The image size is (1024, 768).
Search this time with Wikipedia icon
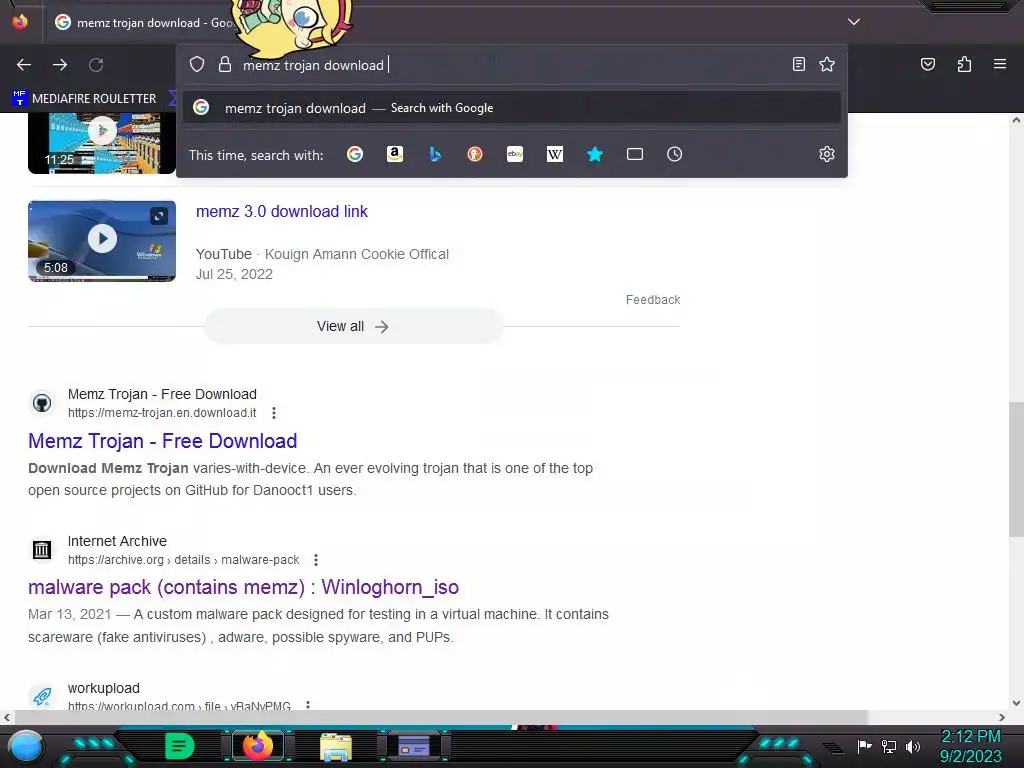coord(554,154)
